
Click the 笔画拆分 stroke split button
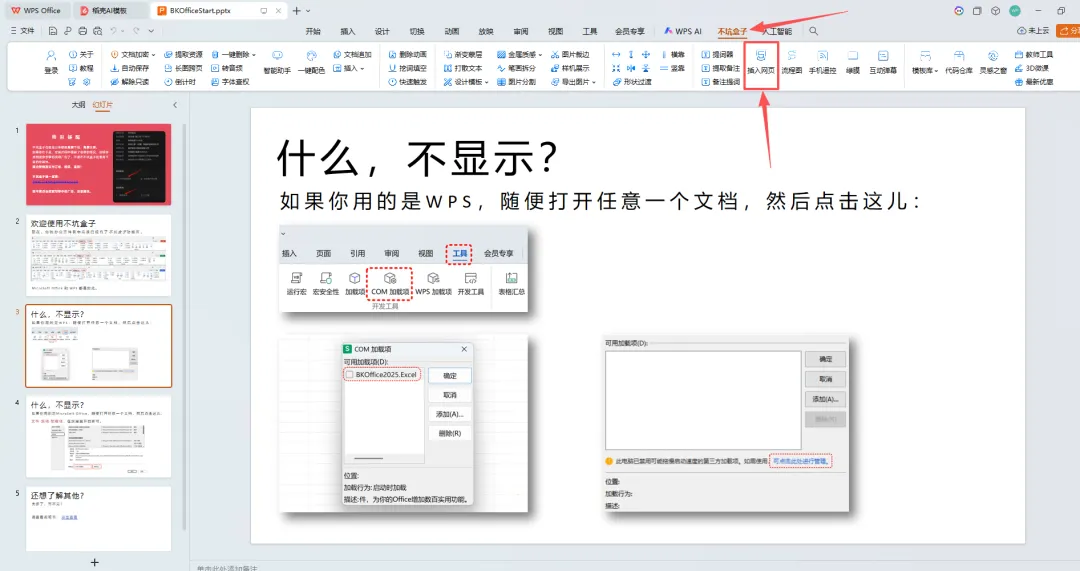point(517,68)
